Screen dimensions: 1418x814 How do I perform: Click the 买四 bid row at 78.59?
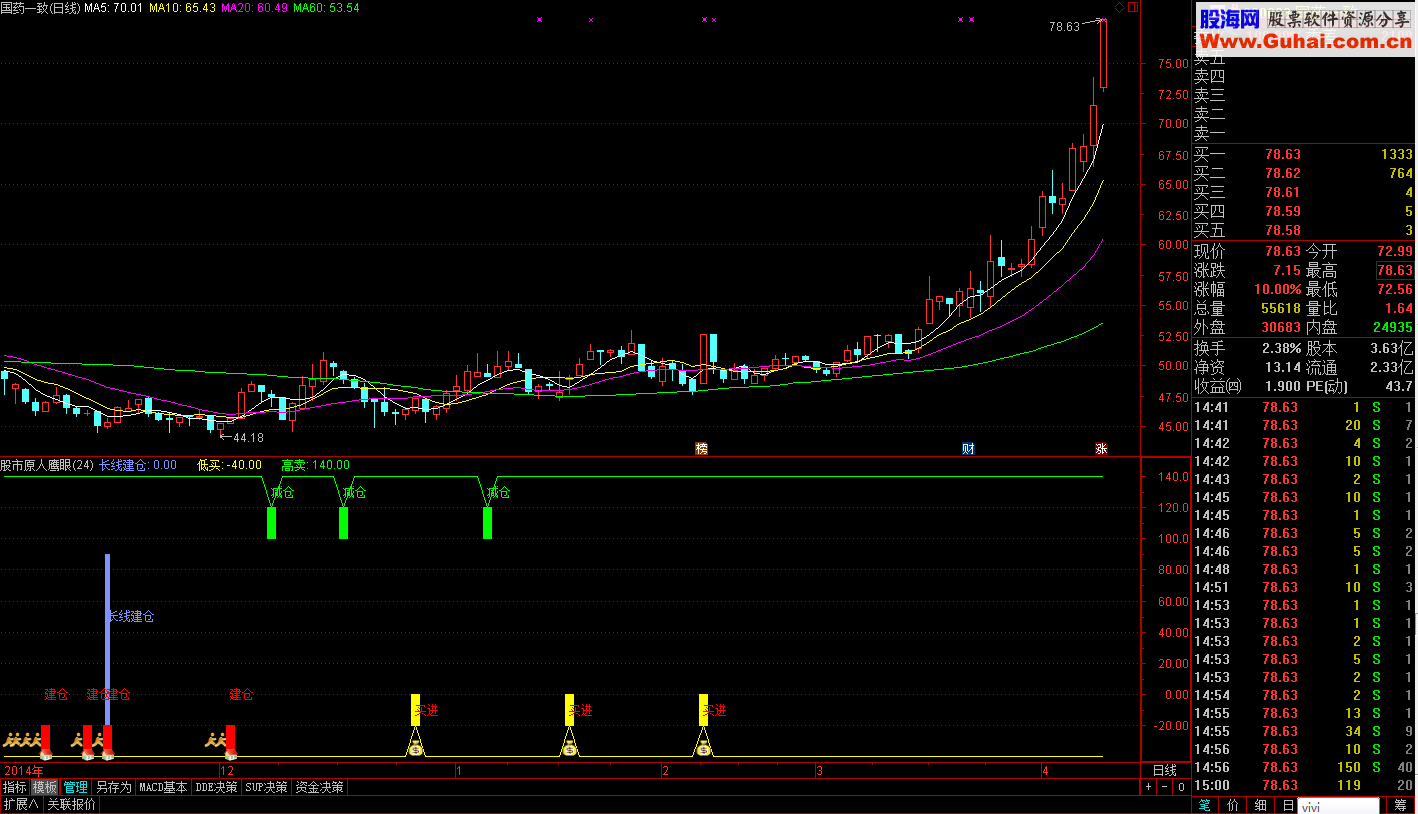tap(1304, 212)
